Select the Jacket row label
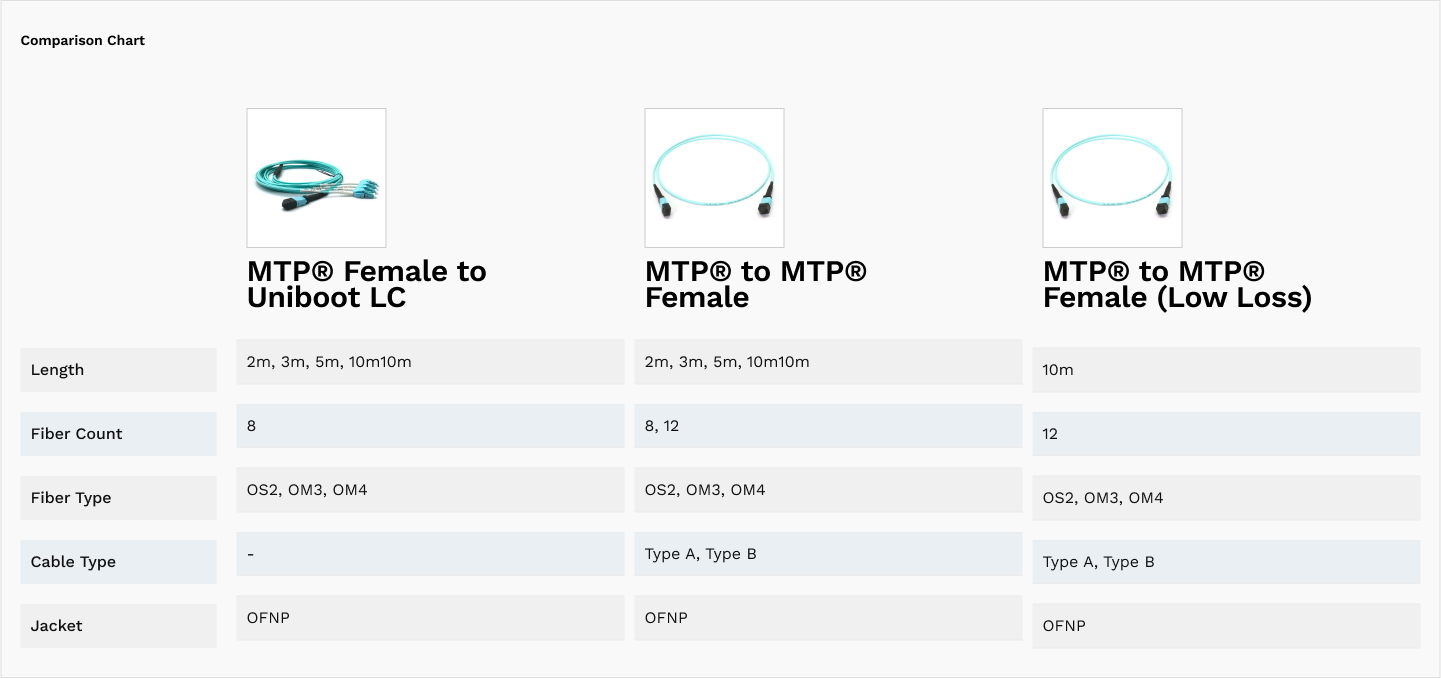The image size is (1441, 678). coord(57,626)
